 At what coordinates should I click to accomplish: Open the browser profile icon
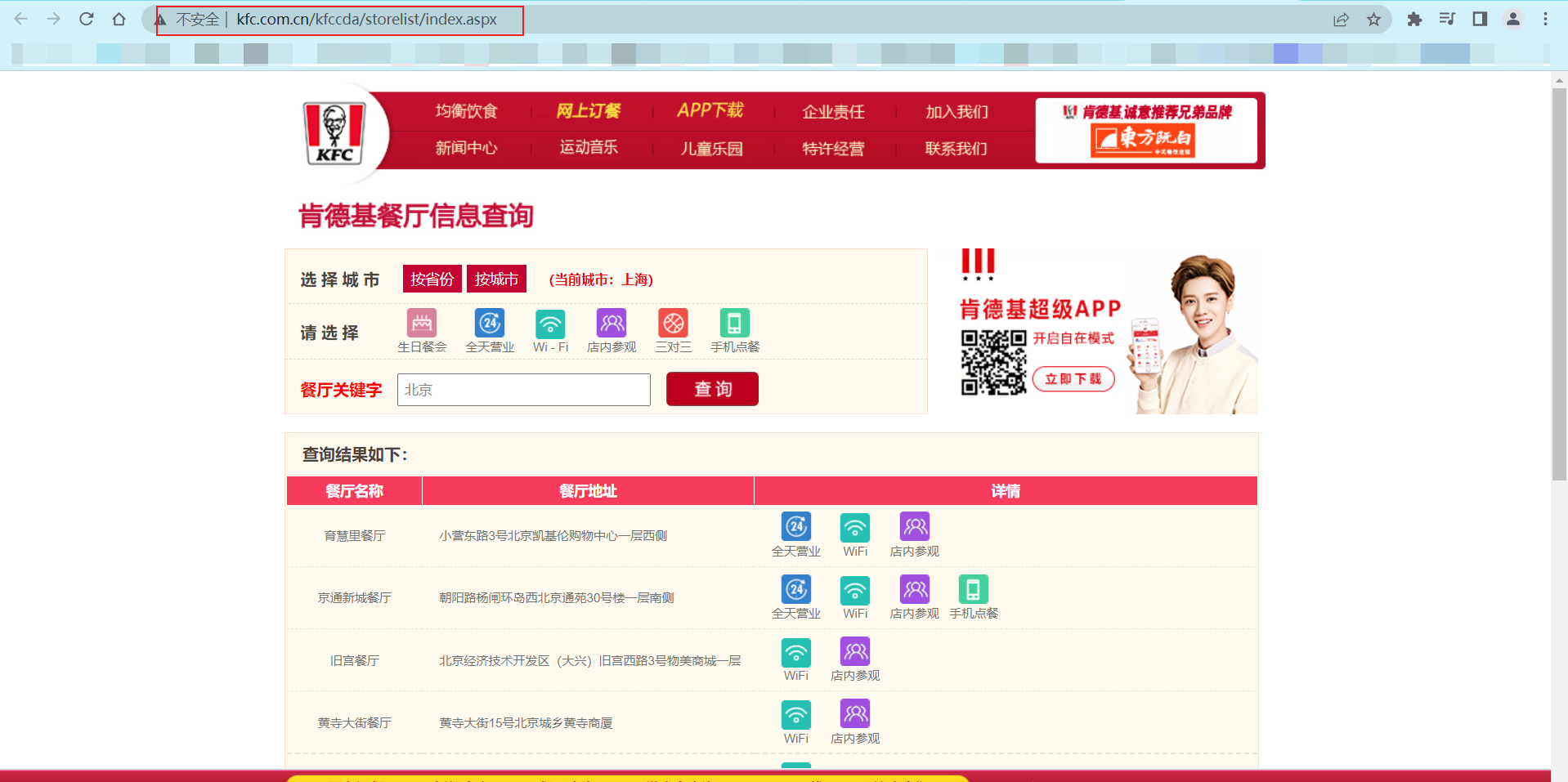[1513, 19]
